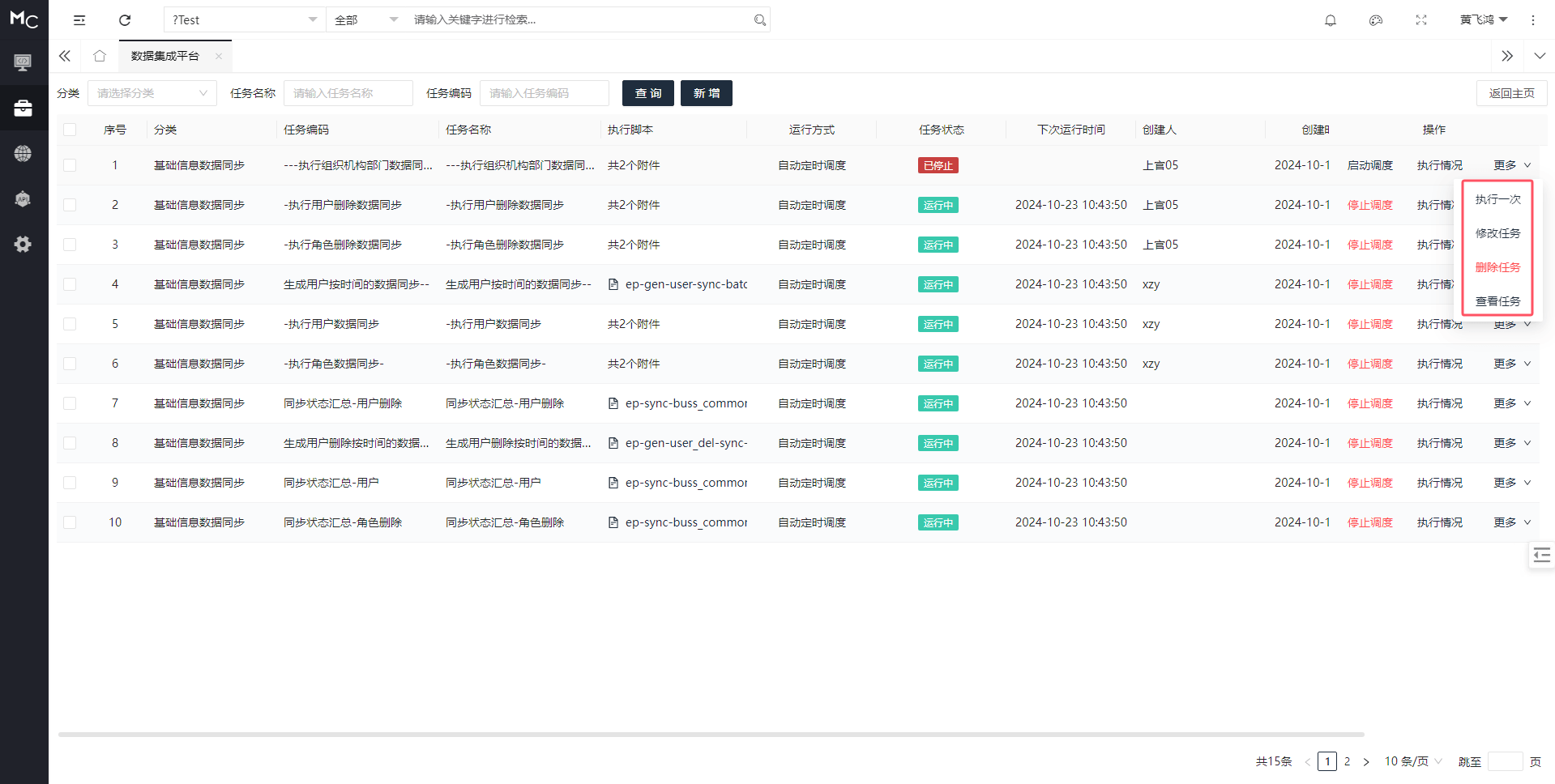This screenshot has width=1555, height=784.
Task: Open the briefcase icon in sidebar
Action: pos(23,108)
